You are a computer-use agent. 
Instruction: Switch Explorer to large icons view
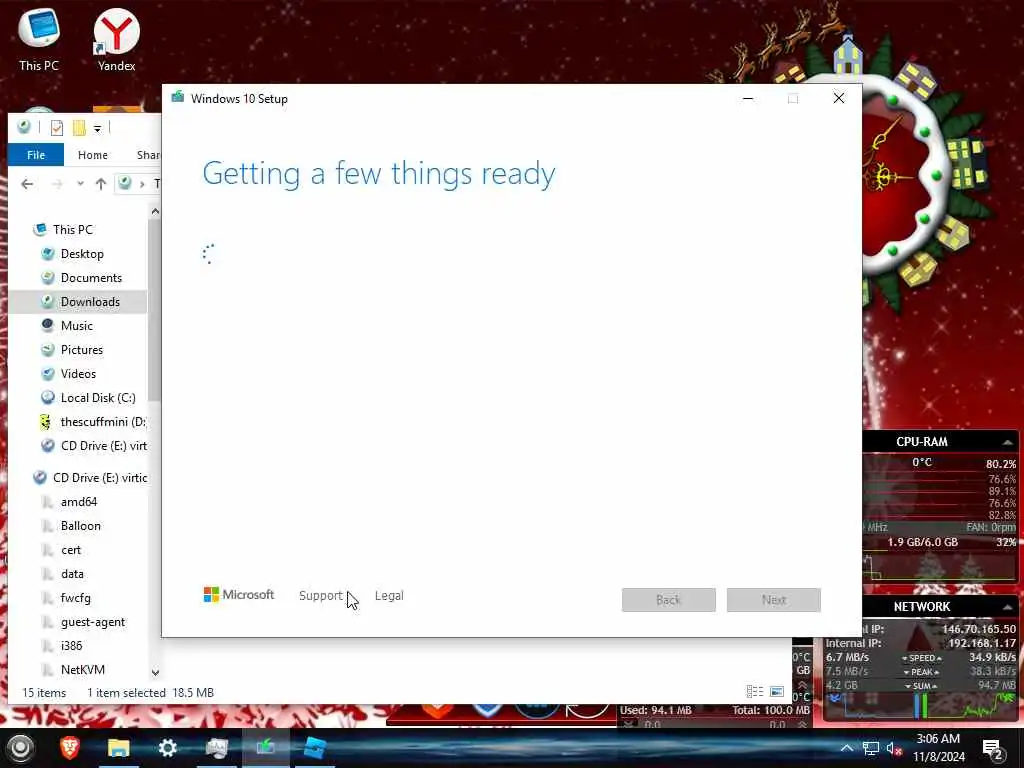(x=776, y=692)
